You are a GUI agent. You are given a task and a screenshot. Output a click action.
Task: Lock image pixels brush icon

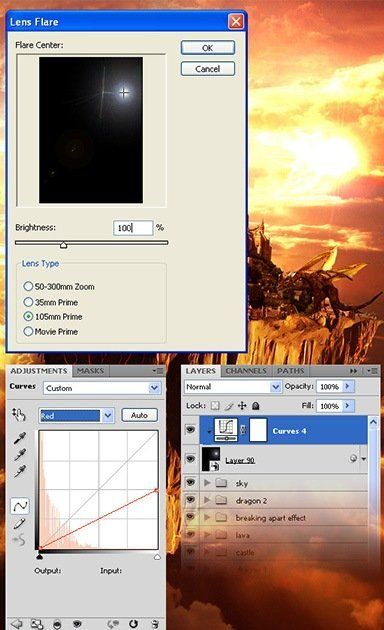point(229,406)
